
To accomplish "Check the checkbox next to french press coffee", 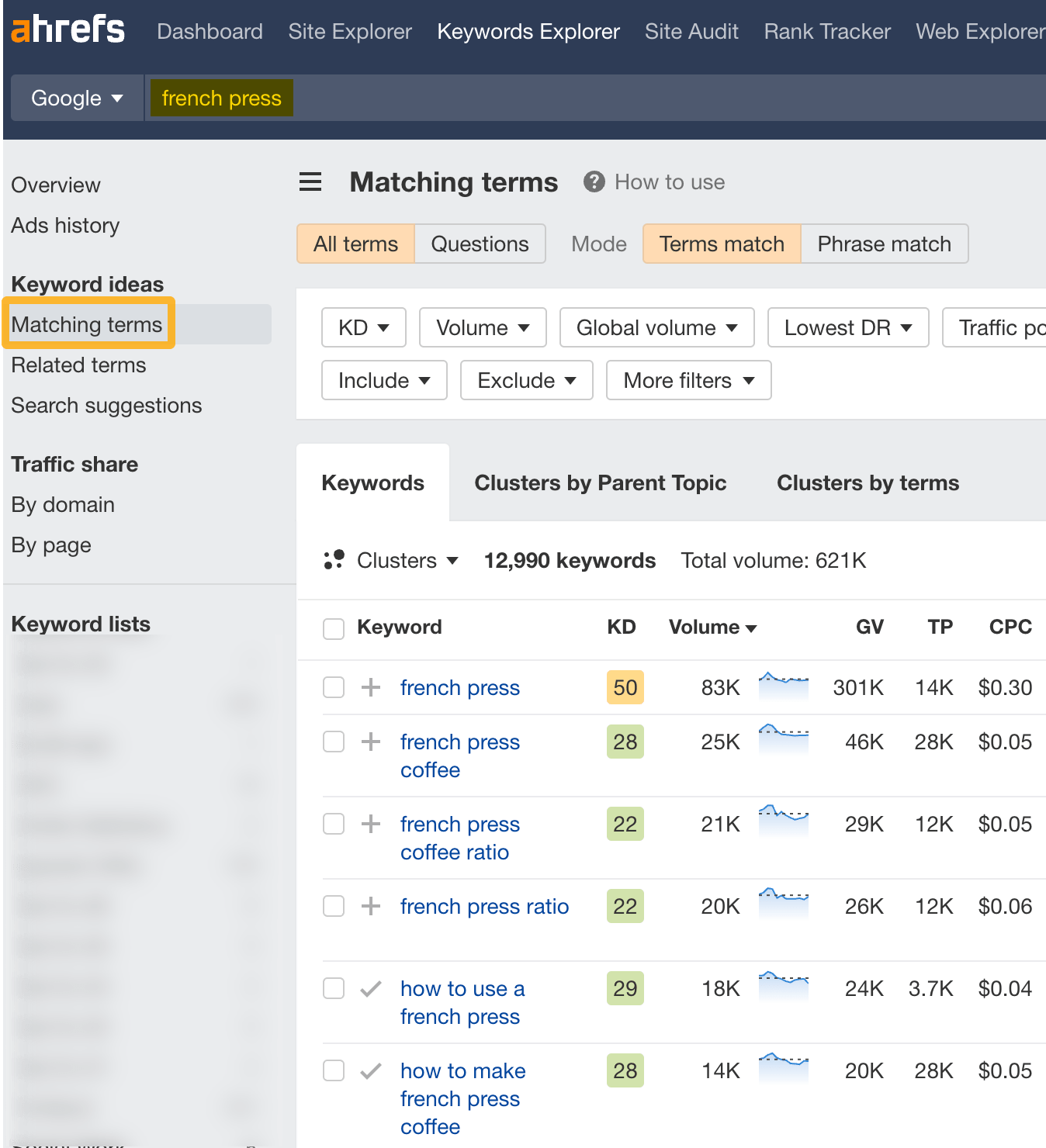I will (x=333, y=741).
